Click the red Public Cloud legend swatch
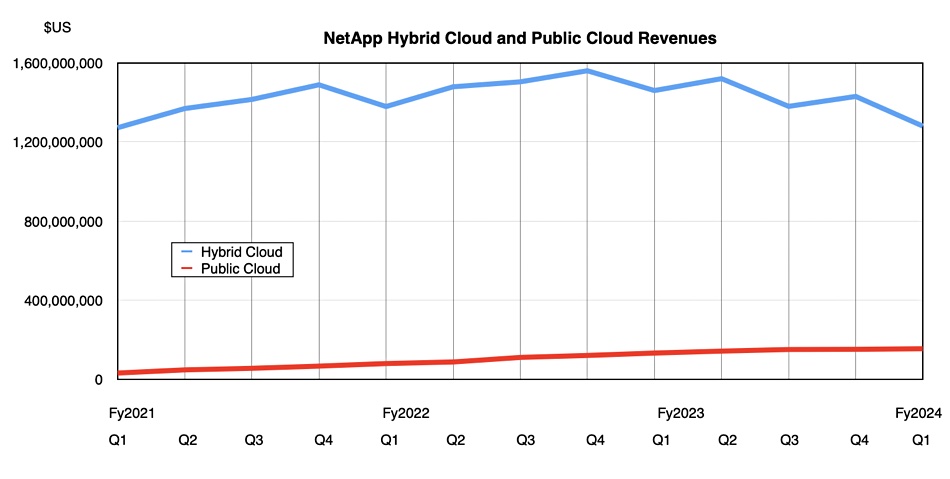 pyautogui.click(x=187, y=268)
